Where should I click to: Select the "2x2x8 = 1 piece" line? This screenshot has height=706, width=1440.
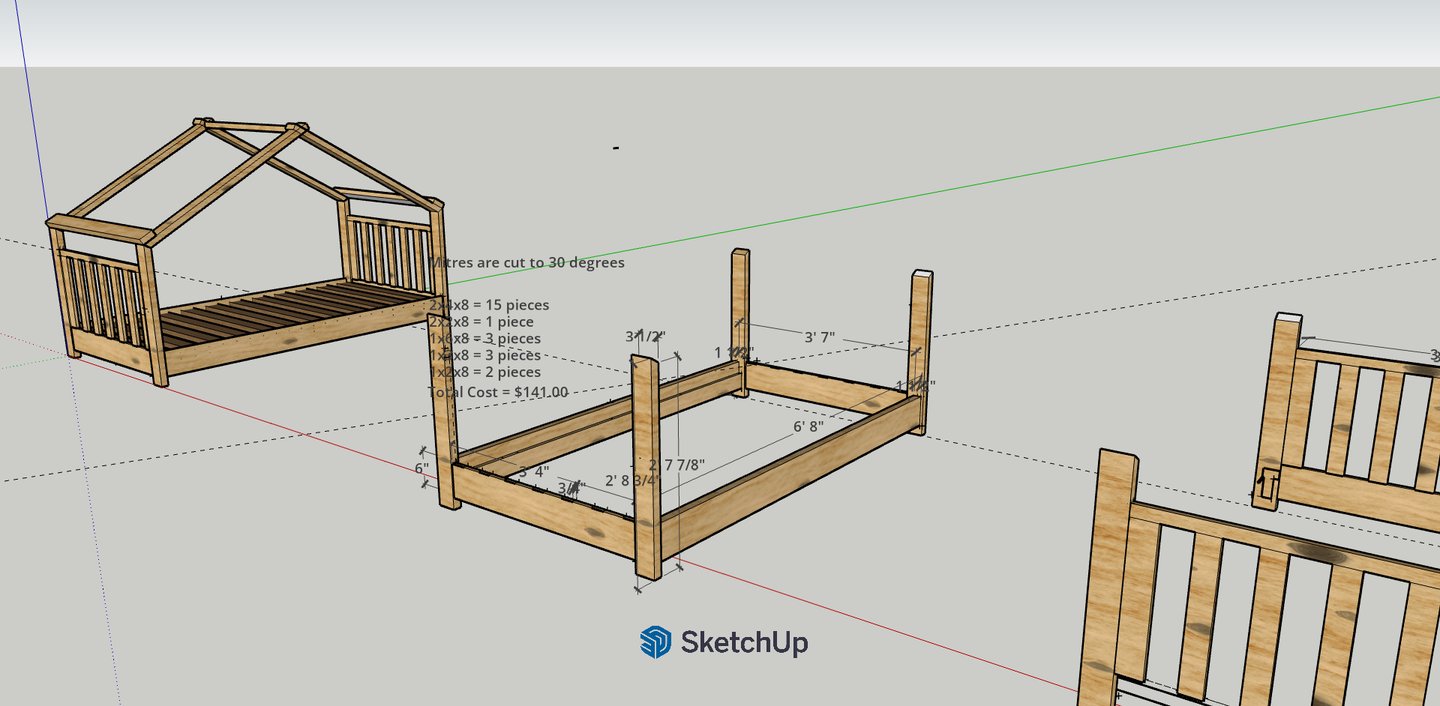pos(481,322)
